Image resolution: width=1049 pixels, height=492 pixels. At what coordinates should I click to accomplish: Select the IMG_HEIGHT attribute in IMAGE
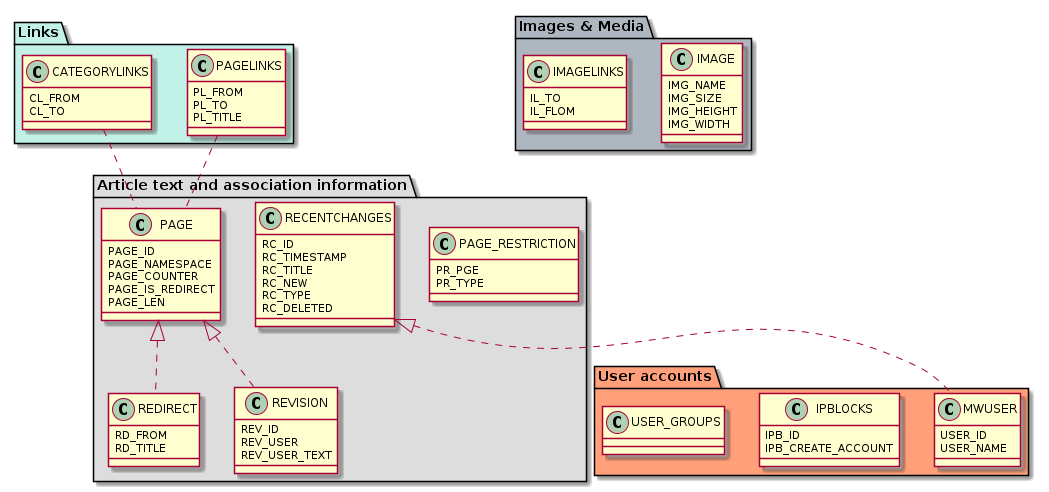tap(702, 111)
